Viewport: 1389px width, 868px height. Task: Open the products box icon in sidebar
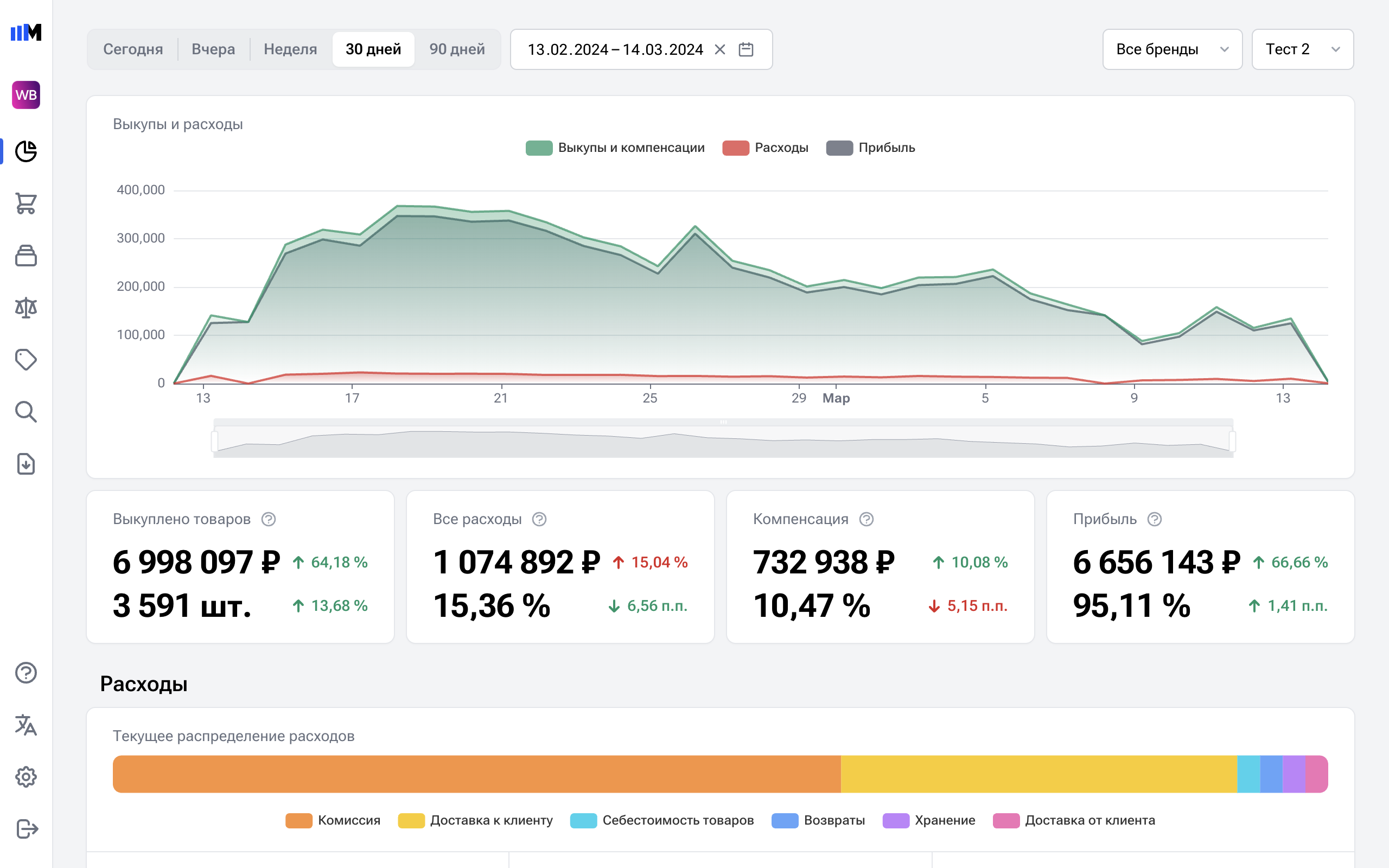pos(26,256)
